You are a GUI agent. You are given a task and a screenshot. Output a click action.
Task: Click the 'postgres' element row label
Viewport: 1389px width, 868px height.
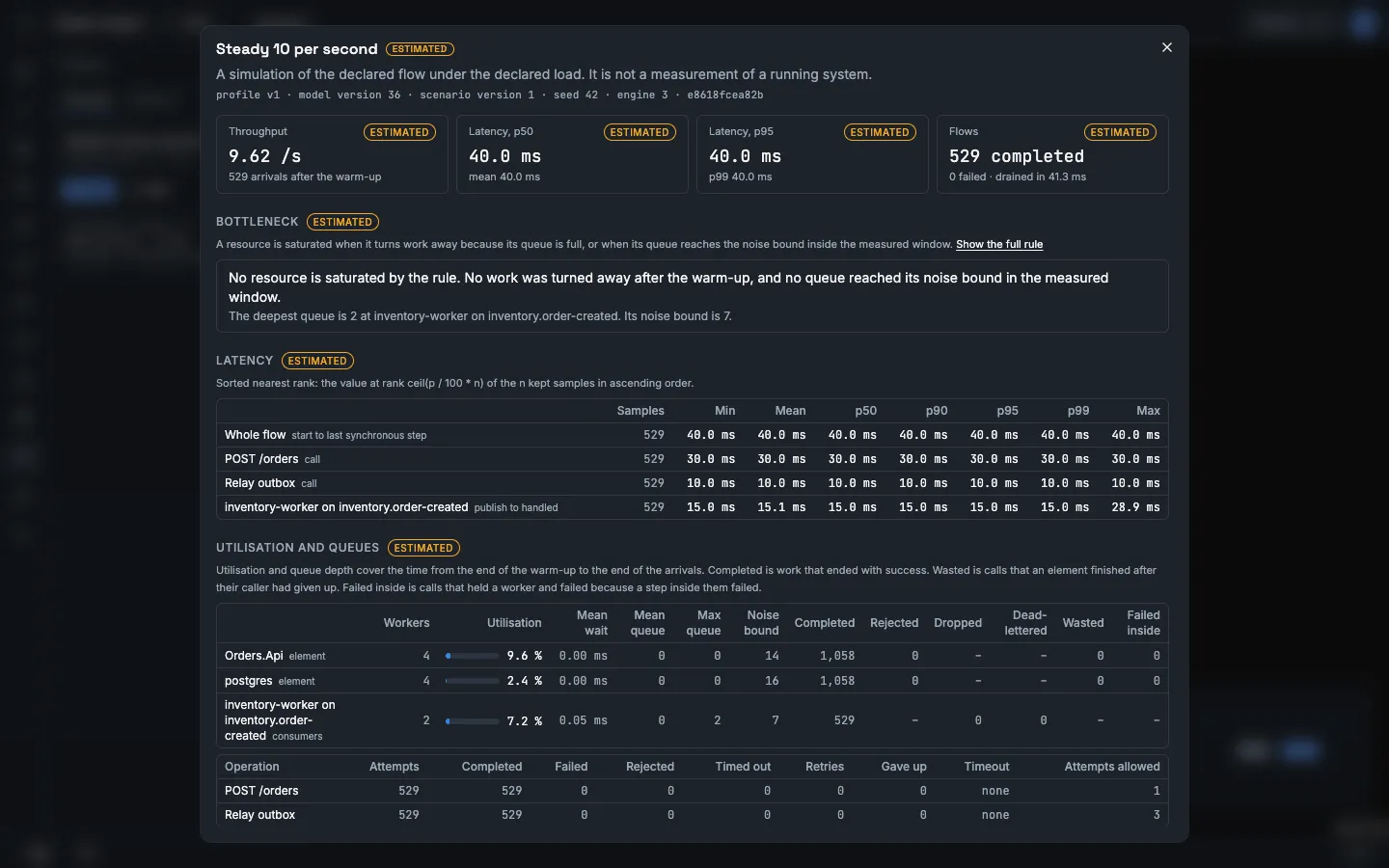(249, 681)
